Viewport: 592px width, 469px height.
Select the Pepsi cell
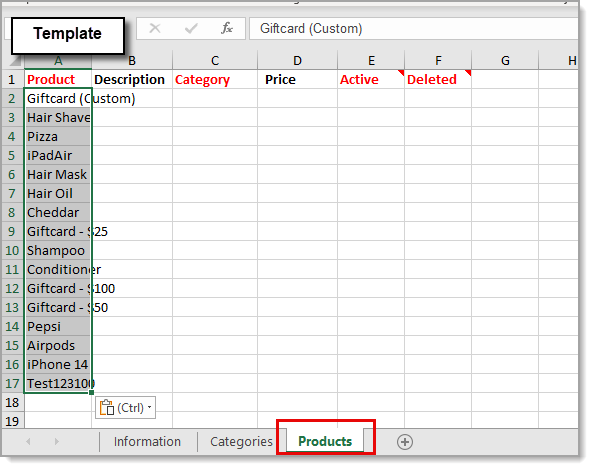click(58, 326)
